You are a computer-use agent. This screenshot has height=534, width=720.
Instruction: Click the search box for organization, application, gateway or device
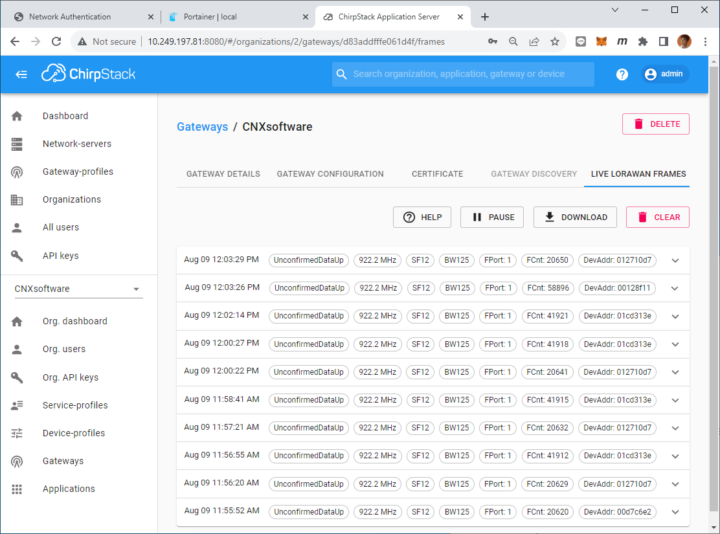click(x=463, y=74)
